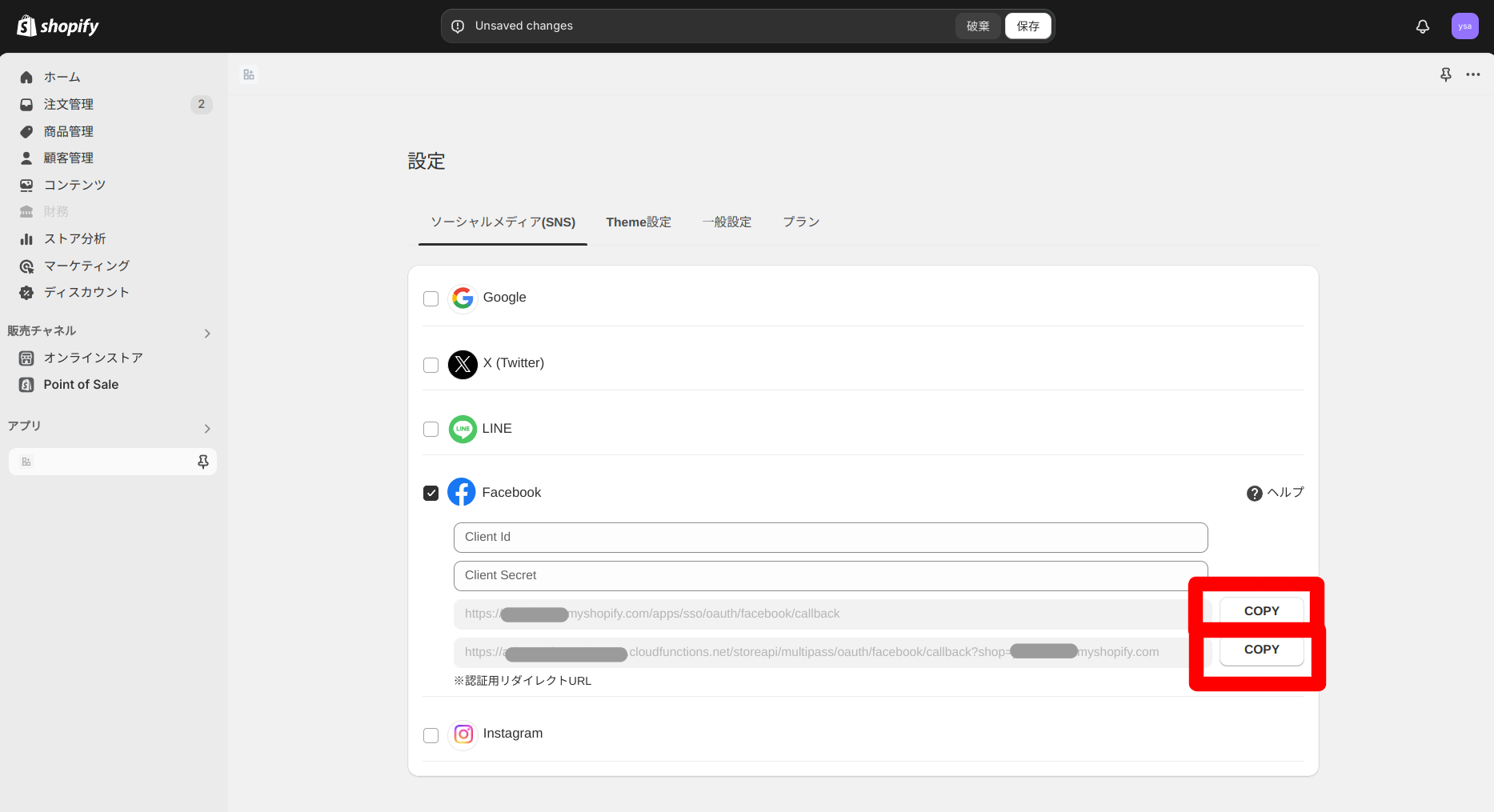Expand the 販売チャネル section chevron

[207, 334]
